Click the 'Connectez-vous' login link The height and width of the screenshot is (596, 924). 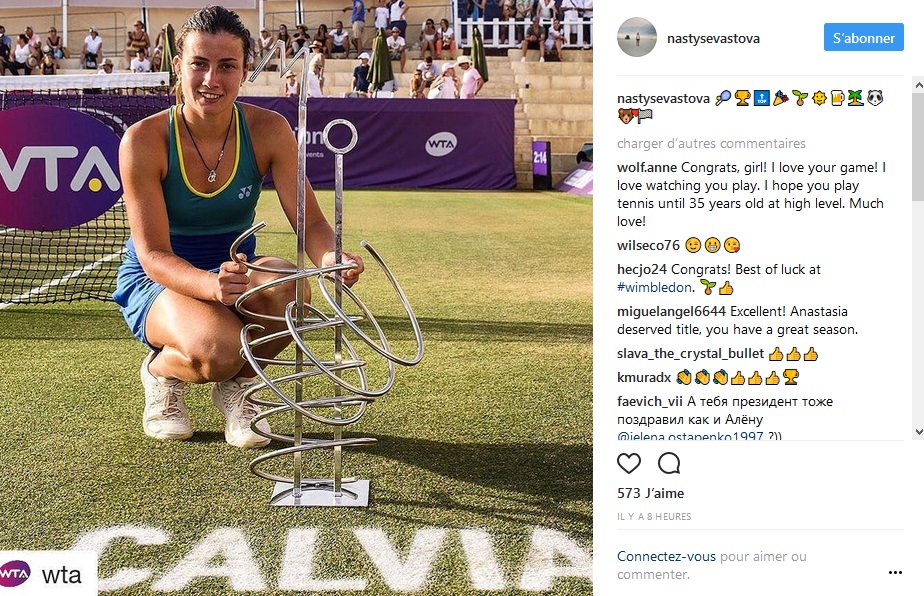point(666,556)
